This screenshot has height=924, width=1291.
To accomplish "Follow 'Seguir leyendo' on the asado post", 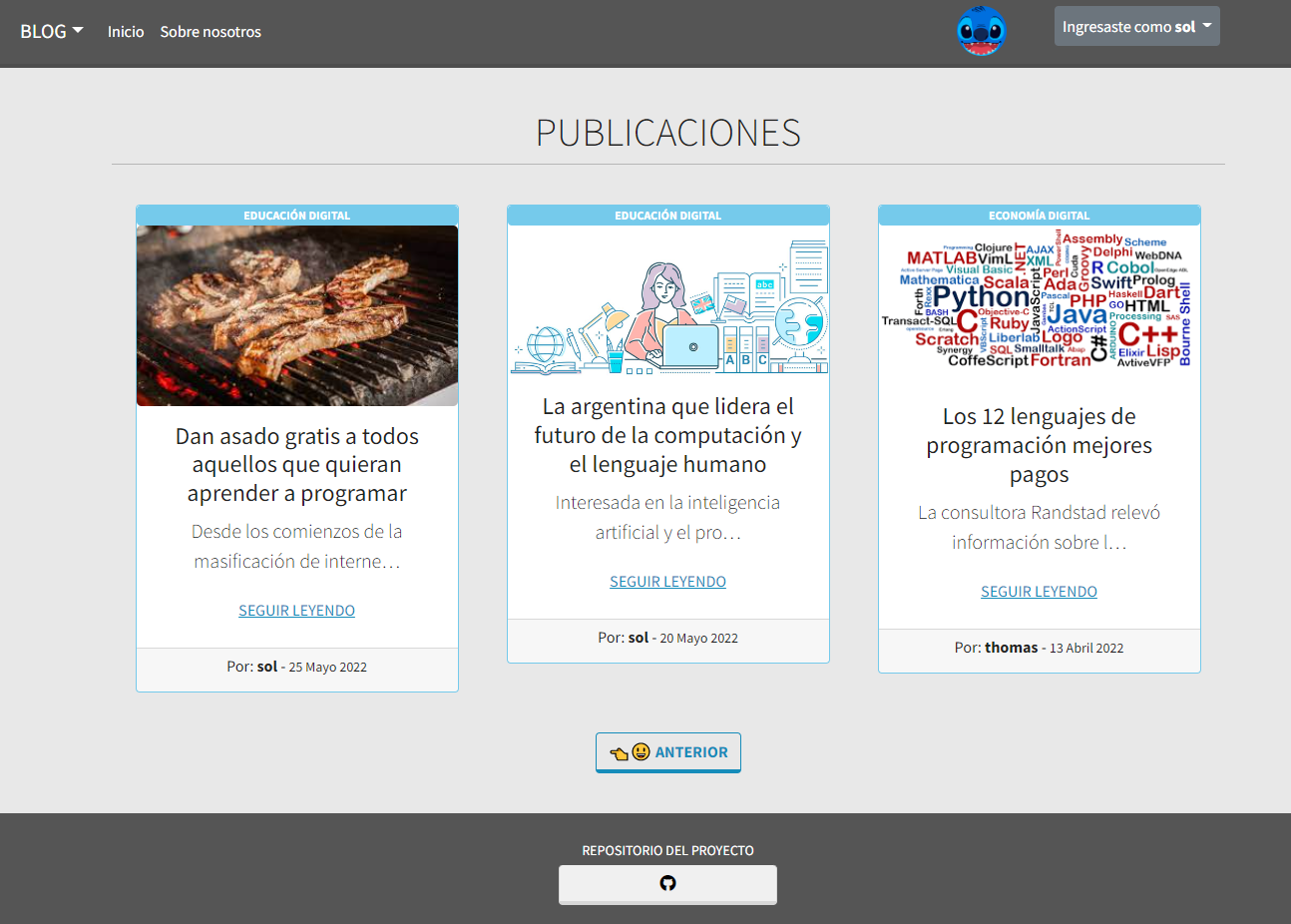I will (296, 611).
